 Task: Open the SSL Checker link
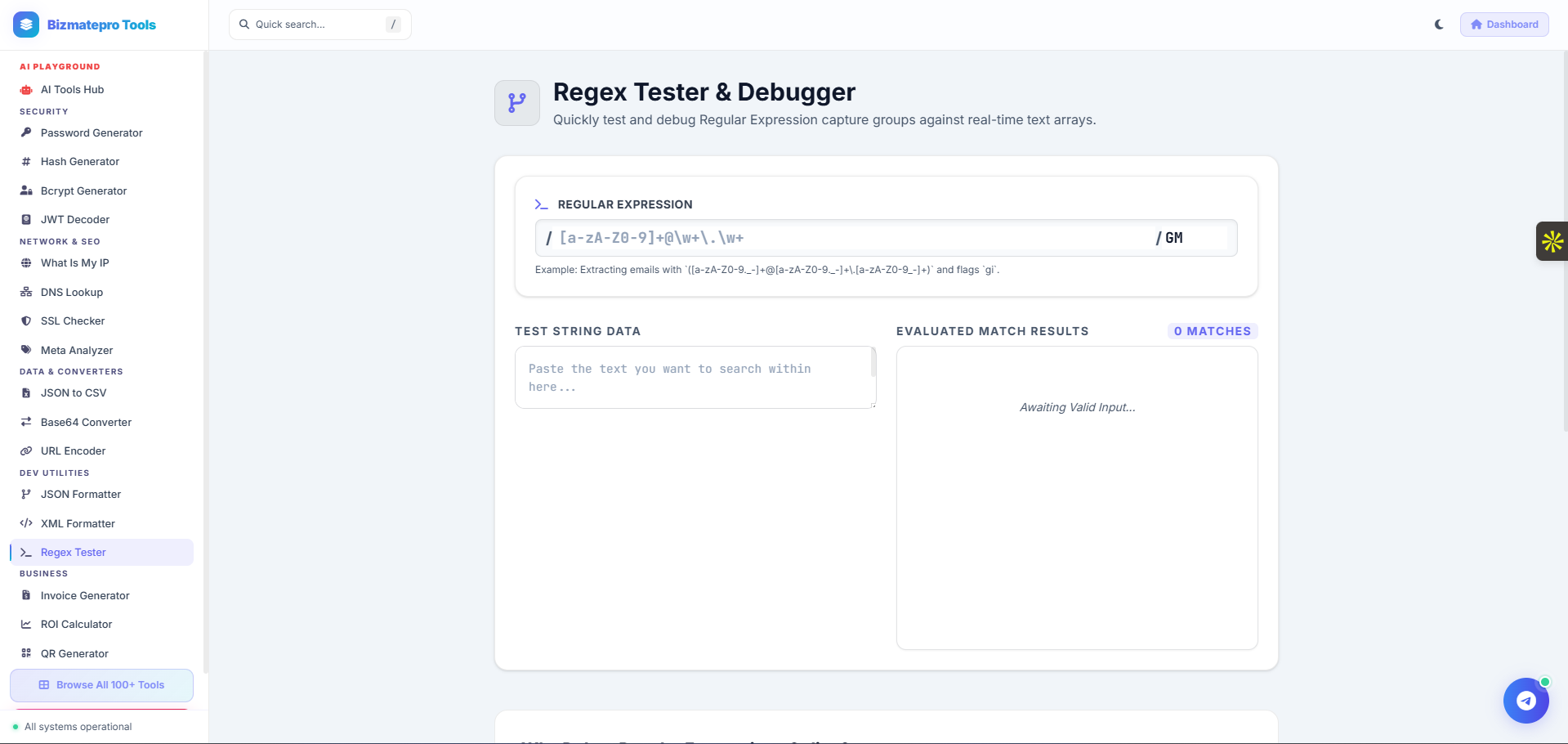click(x=101, y=321)
